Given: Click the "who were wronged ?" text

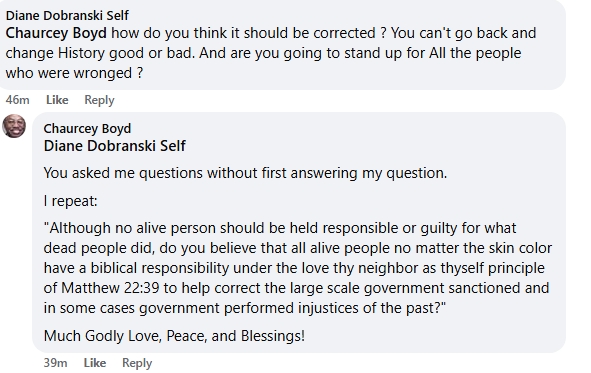Looking at the screenshot, I should click(x=74, y=73).
